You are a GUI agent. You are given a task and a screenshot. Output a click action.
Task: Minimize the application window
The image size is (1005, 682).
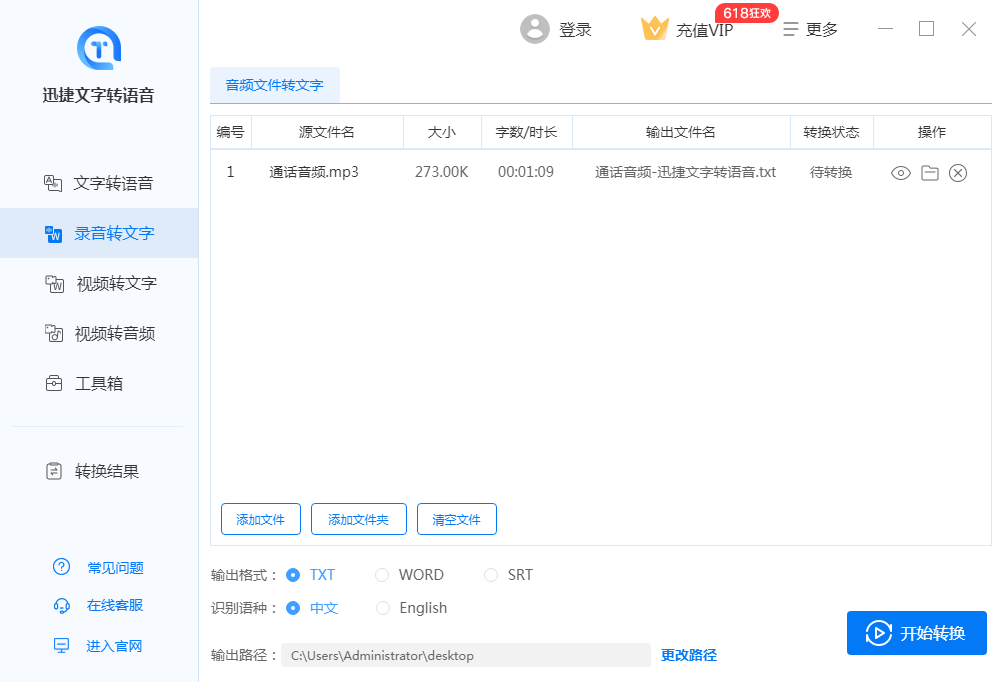[885, 29]
